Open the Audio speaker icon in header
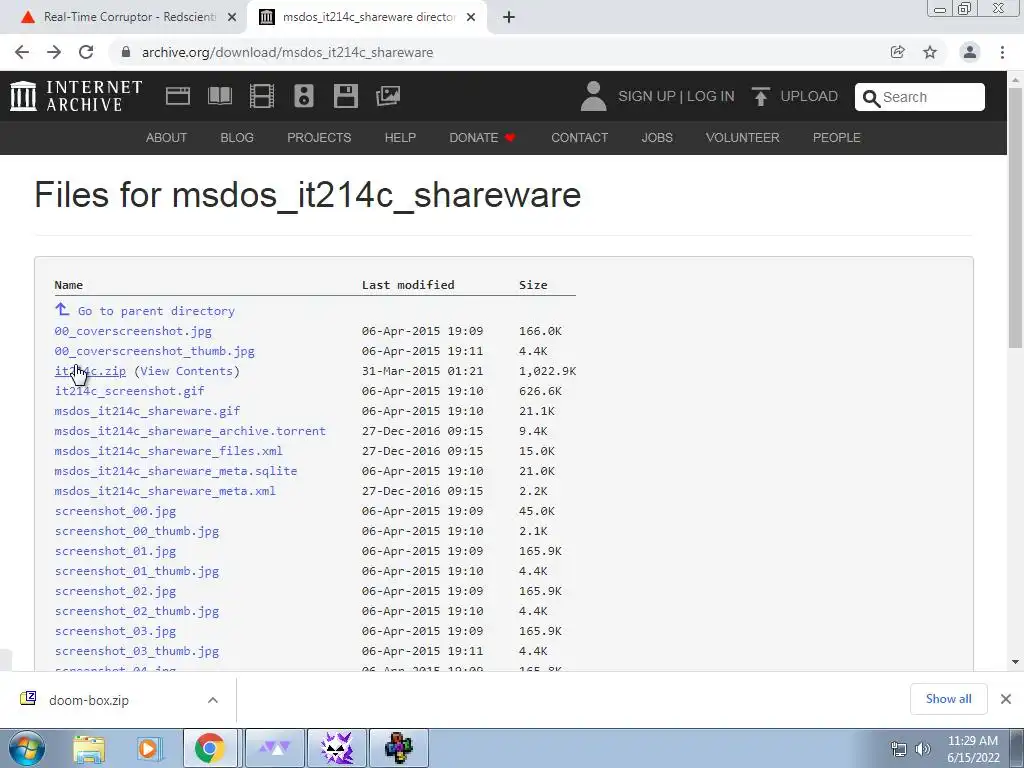 click(x=304, y=96)
